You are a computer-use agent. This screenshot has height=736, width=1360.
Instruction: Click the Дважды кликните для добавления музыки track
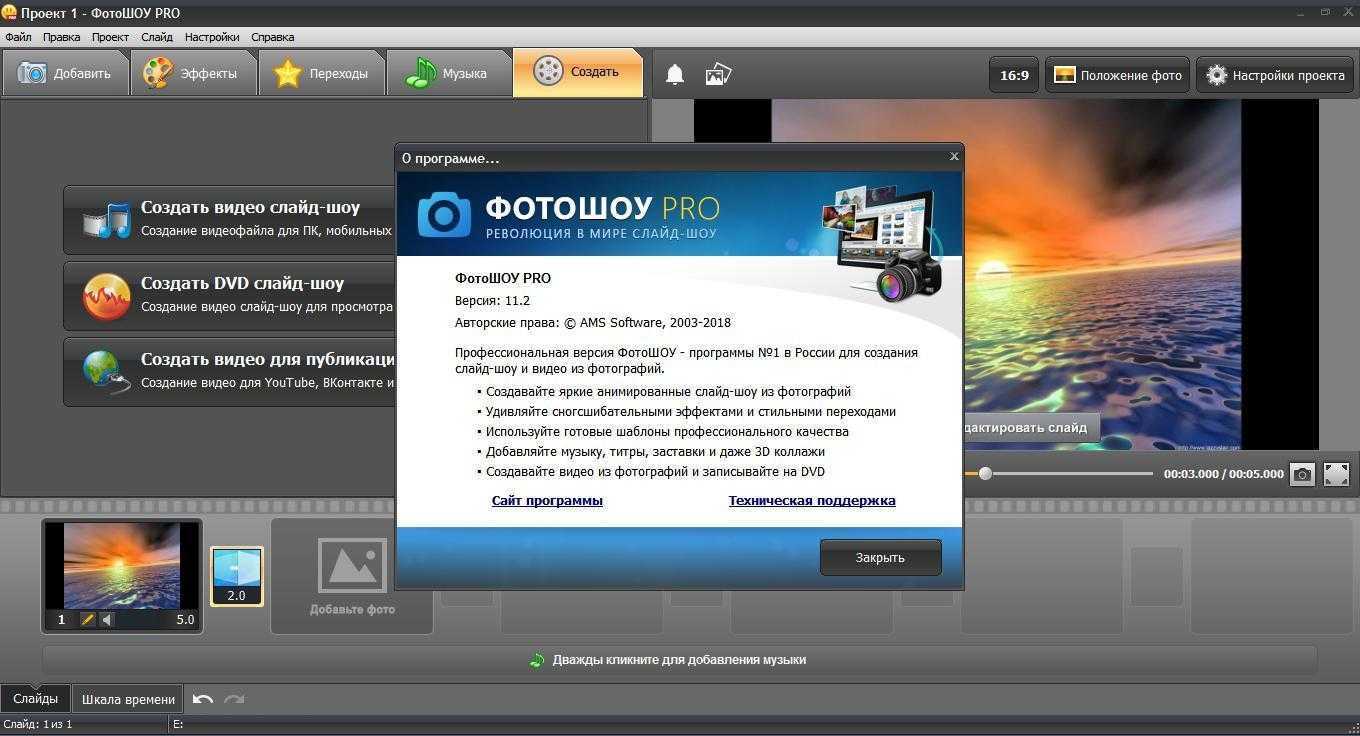pyautogui.click(x=679, y=660)
